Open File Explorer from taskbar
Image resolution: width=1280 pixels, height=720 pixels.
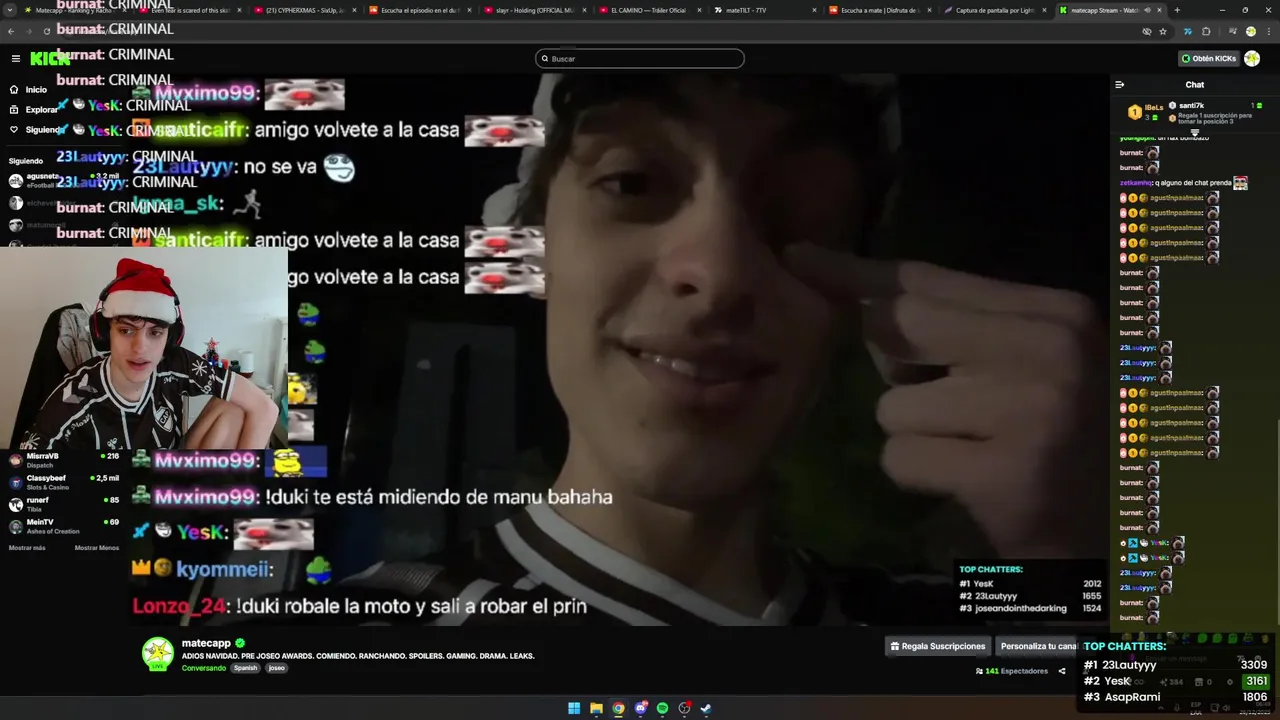pos(596,708)
